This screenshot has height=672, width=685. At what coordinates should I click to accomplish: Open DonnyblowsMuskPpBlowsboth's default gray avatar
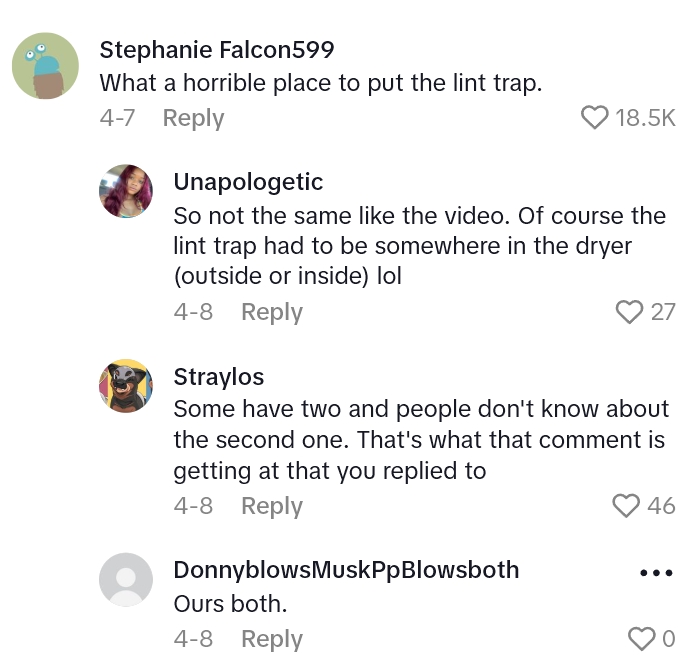tap(126, 579)
